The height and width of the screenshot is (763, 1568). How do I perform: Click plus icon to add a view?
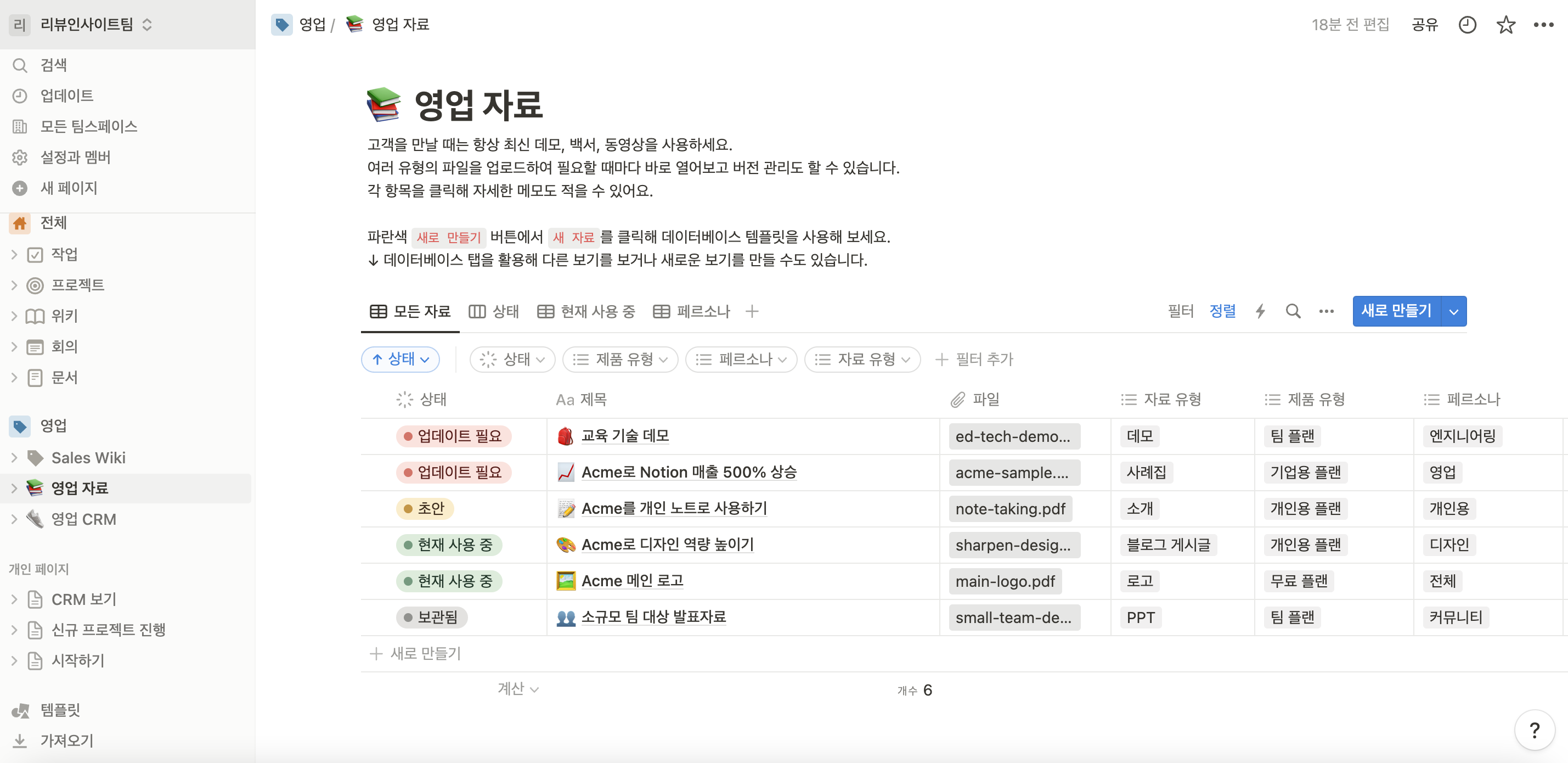tap(752, 311)
